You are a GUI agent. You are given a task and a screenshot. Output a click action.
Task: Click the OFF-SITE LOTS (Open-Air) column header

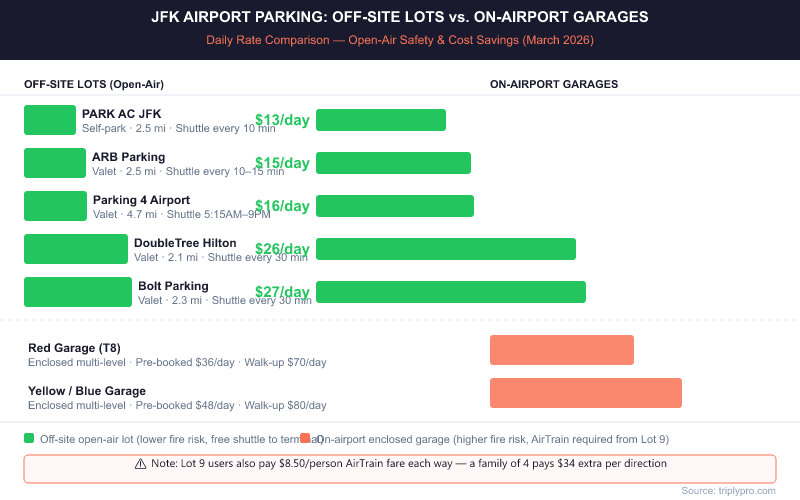click(x=94, y=84)
